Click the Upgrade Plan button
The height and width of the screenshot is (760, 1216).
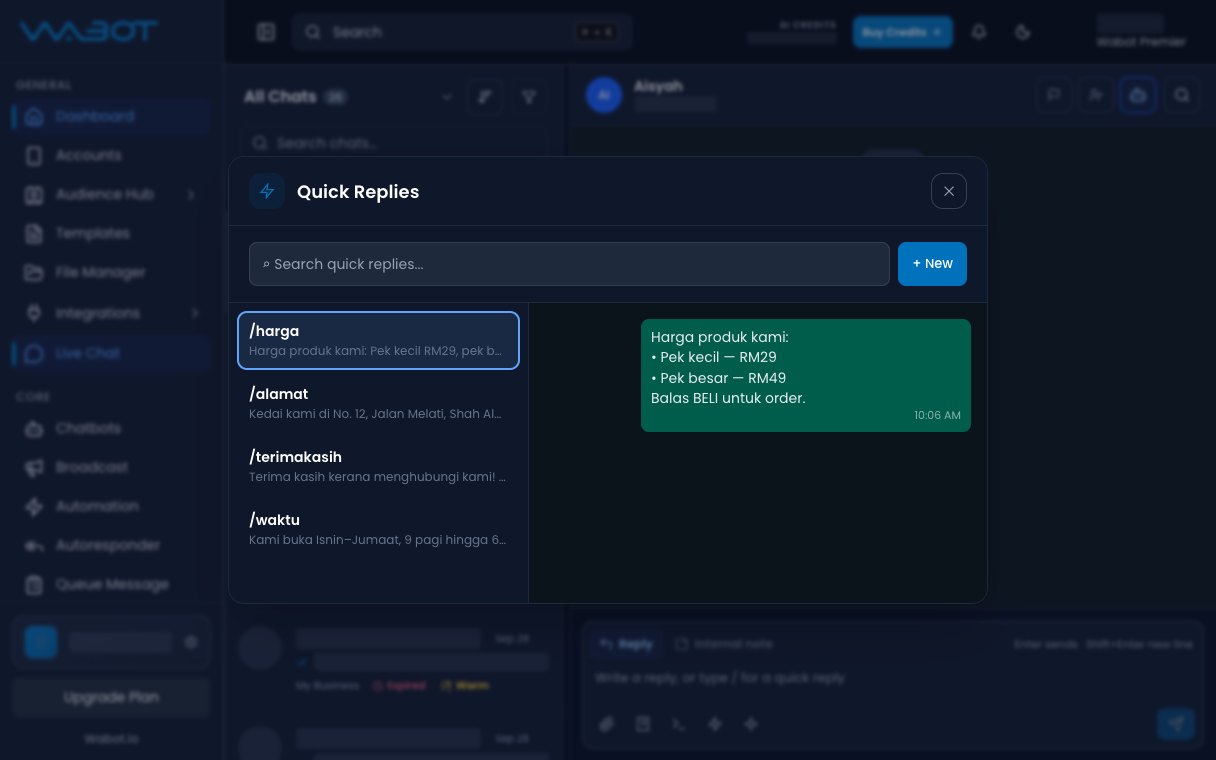pos(111,697)
